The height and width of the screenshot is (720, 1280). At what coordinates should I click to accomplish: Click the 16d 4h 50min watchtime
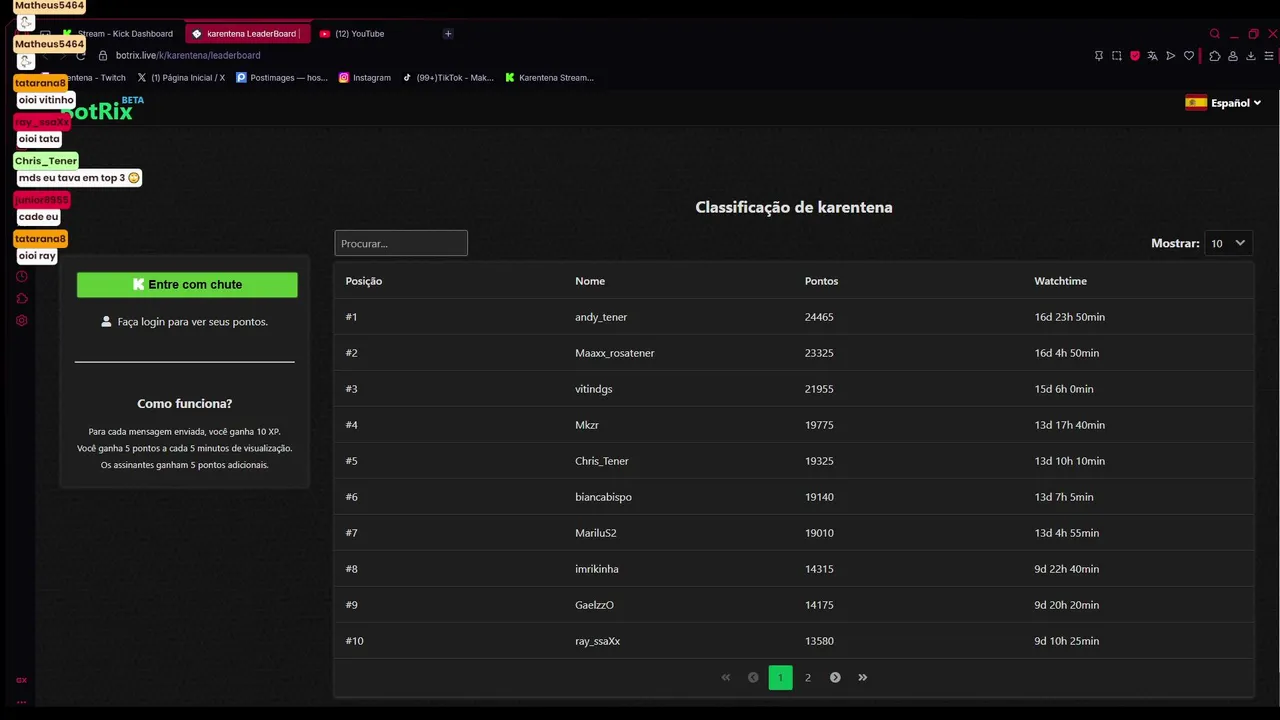(x=1066, y=353)
